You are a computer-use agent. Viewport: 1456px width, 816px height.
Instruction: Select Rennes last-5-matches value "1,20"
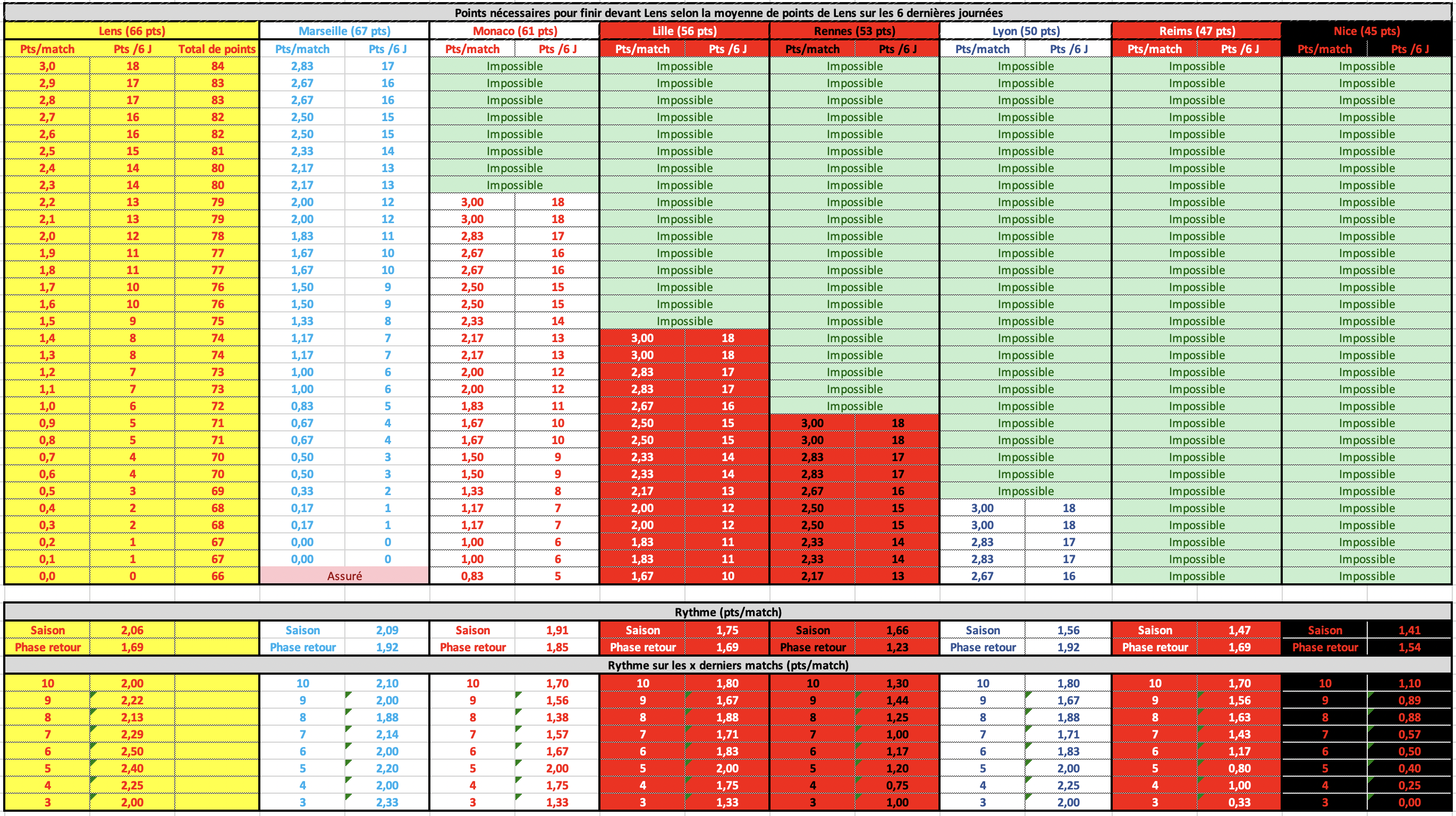point(898,768)
